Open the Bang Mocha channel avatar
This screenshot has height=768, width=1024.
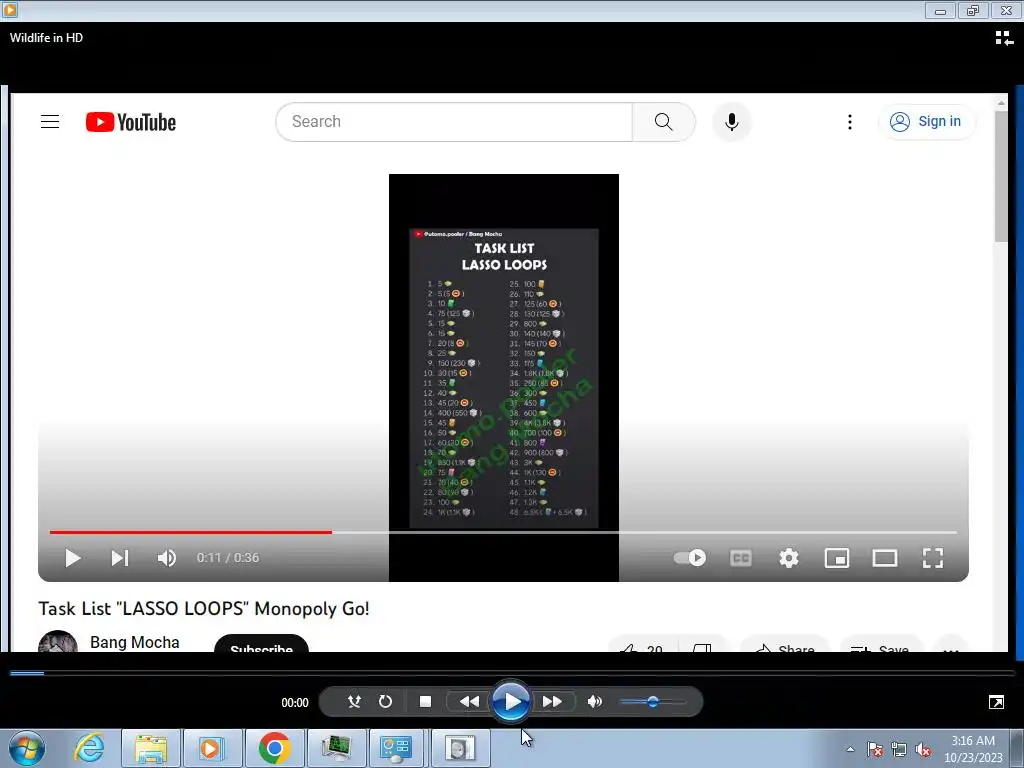tap(58, 642)
